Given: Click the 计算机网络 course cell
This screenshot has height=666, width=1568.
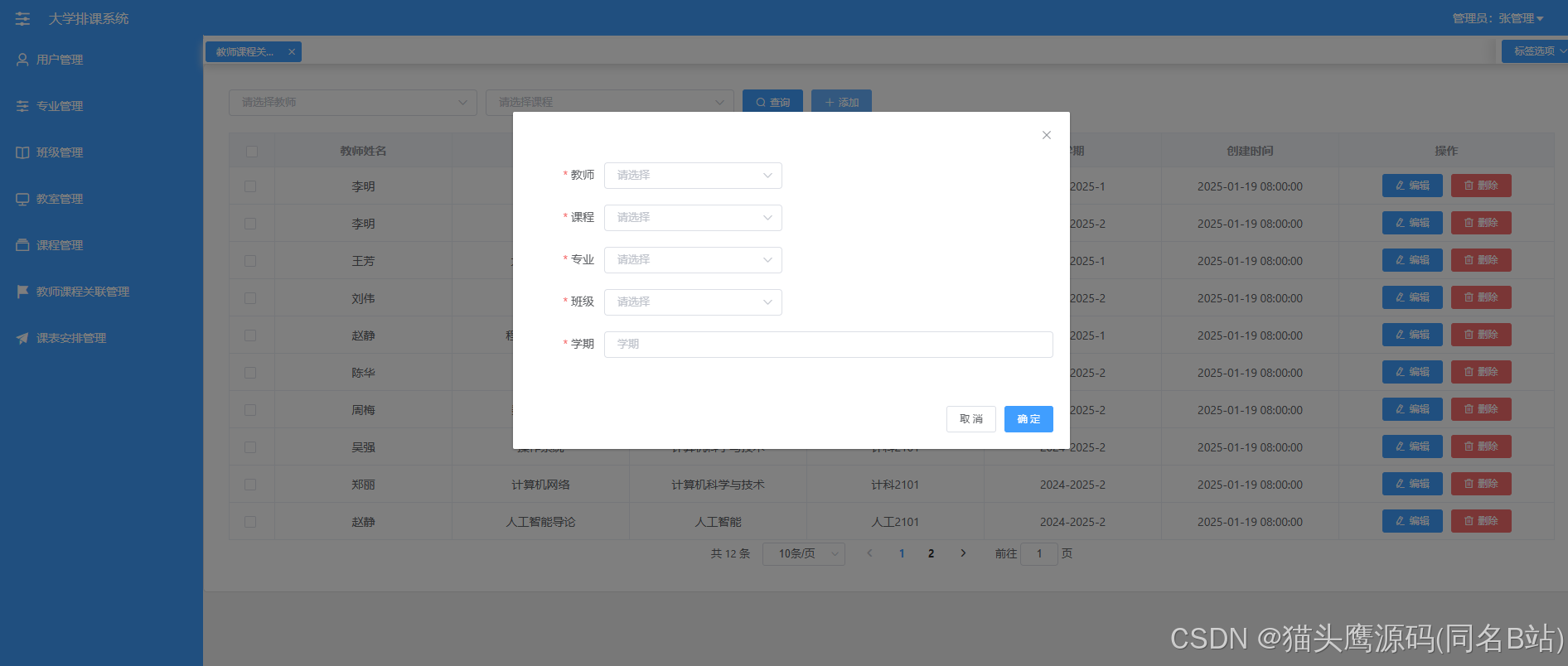Looking at the screenshot, I should pos(540,485).
